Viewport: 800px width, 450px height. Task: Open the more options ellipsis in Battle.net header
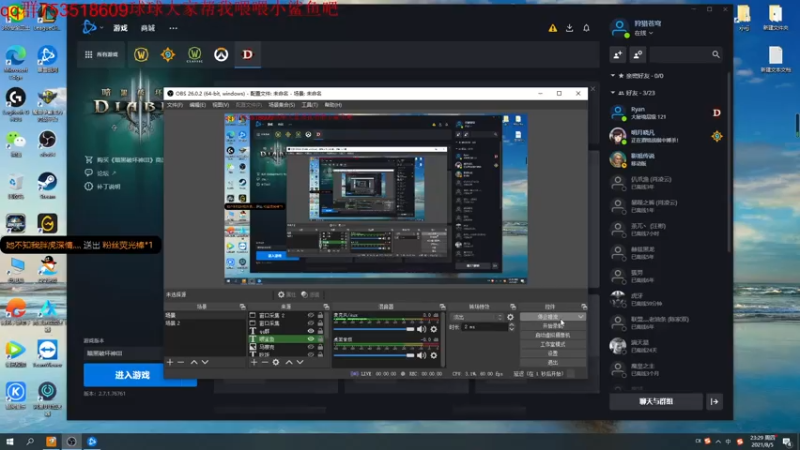[173, 28]
